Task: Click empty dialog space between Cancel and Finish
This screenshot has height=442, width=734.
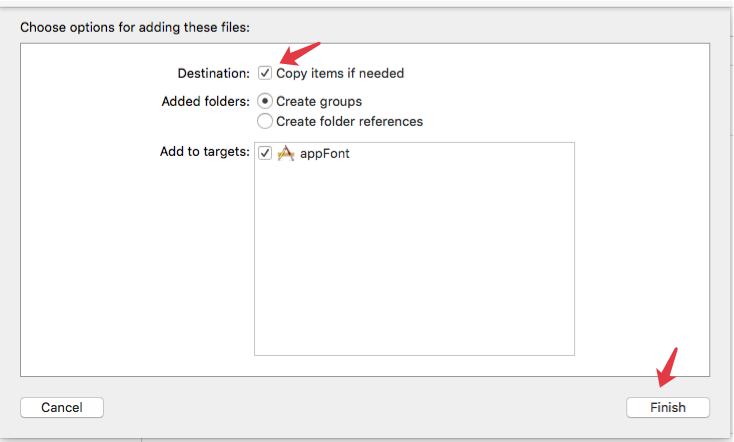Action: [x=360, y=407]
